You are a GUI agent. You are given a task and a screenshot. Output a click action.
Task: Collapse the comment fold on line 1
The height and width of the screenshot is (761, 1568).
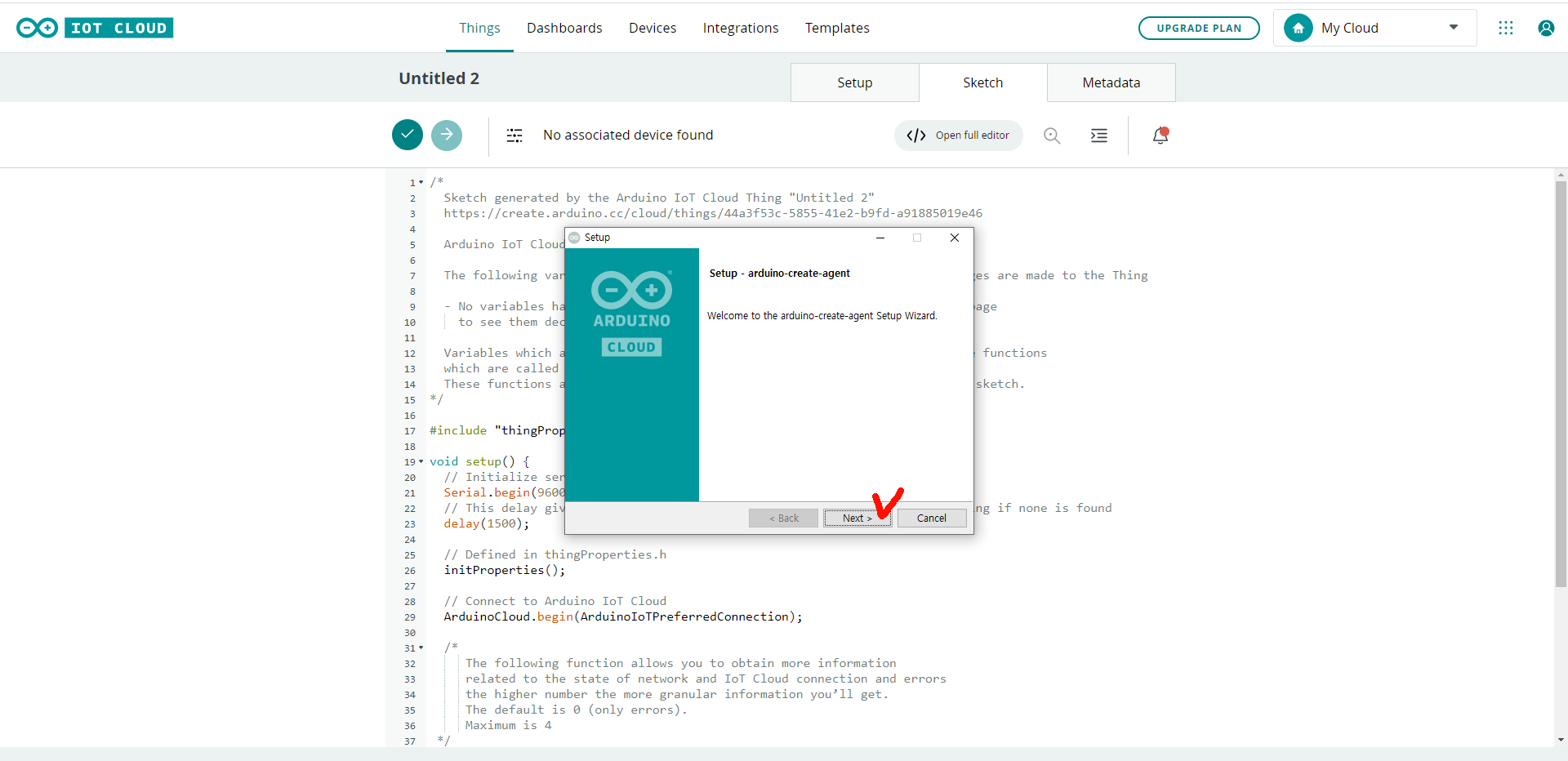coord(421,182)
